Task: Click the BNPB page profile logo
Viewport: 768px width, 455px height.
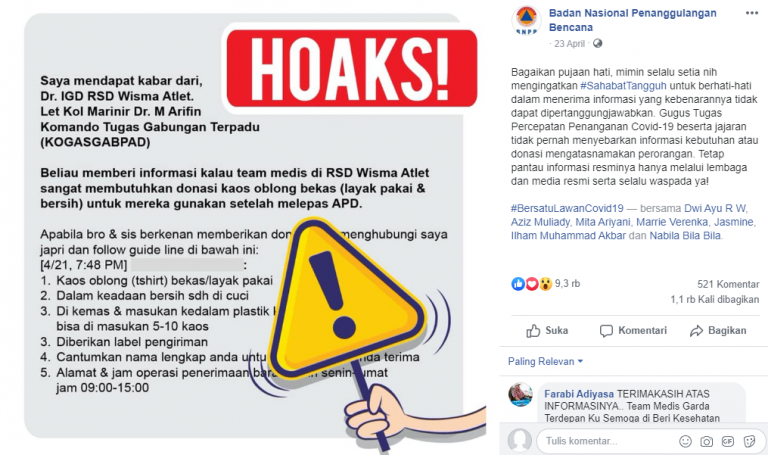Action: click(x=527, y=20)
